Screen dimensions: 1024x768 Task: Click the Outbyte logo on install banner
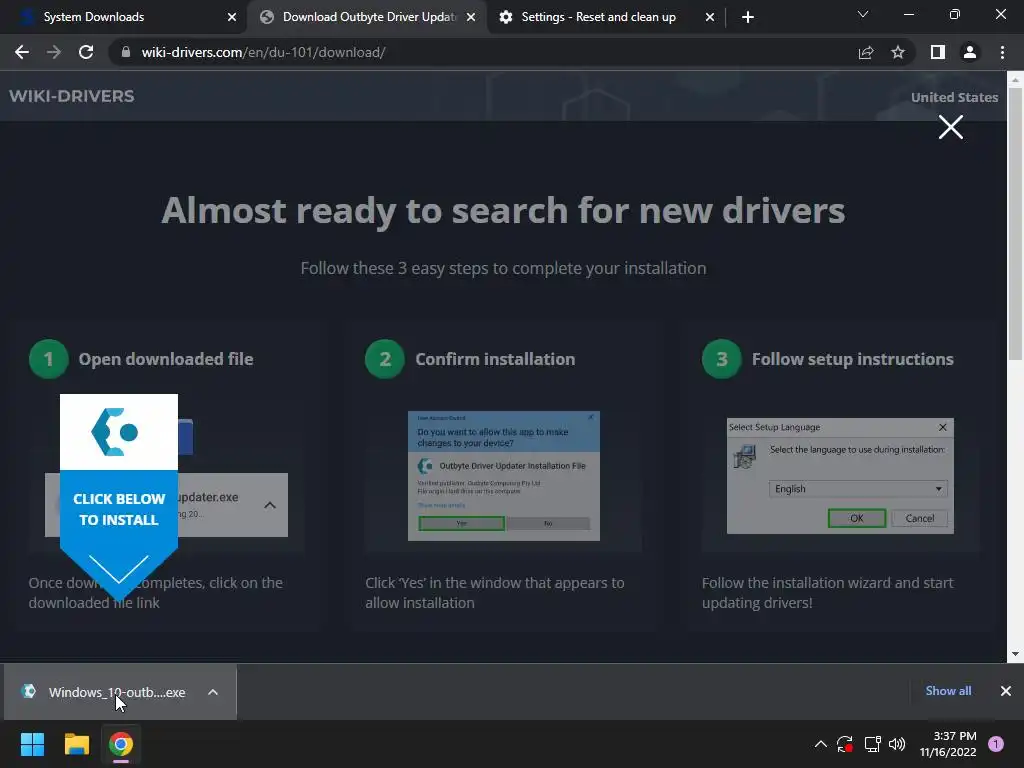tap(115, 432)
